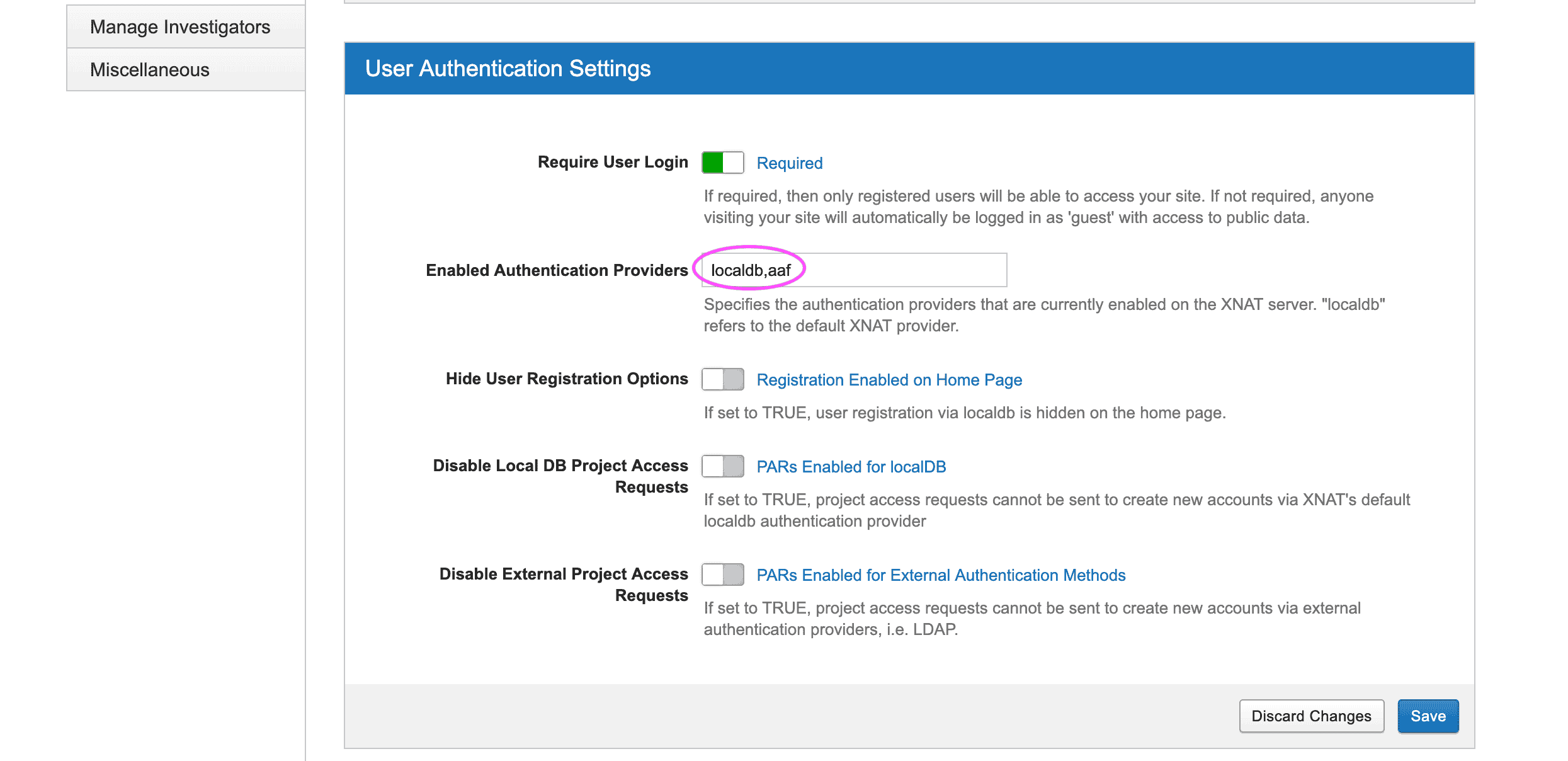The width and height of the screenshot is (1568, 761).
Task: Toggle Disable Local DB Project Access Requests switch
Action: pyautogui.click(x=723, y=466)
